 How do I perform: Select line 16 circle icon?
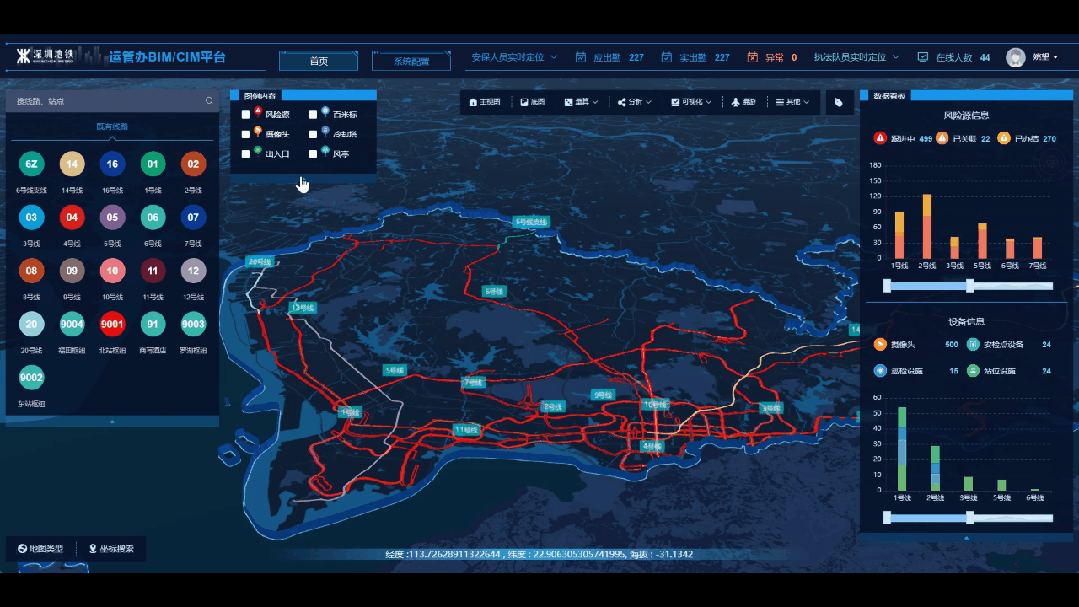pos(112,164)
